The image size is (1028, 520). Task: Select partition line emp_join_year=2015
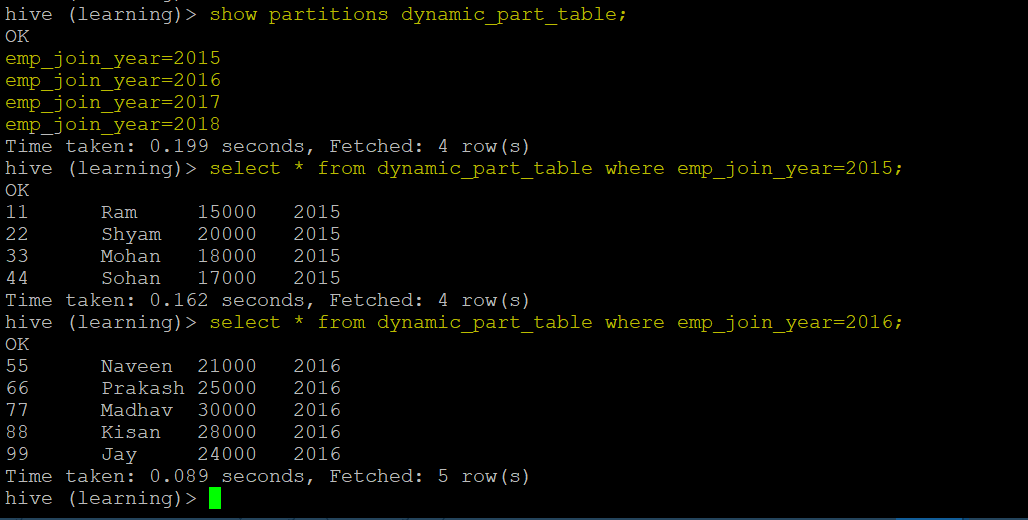pyautogui.click(x=113, y=58)
